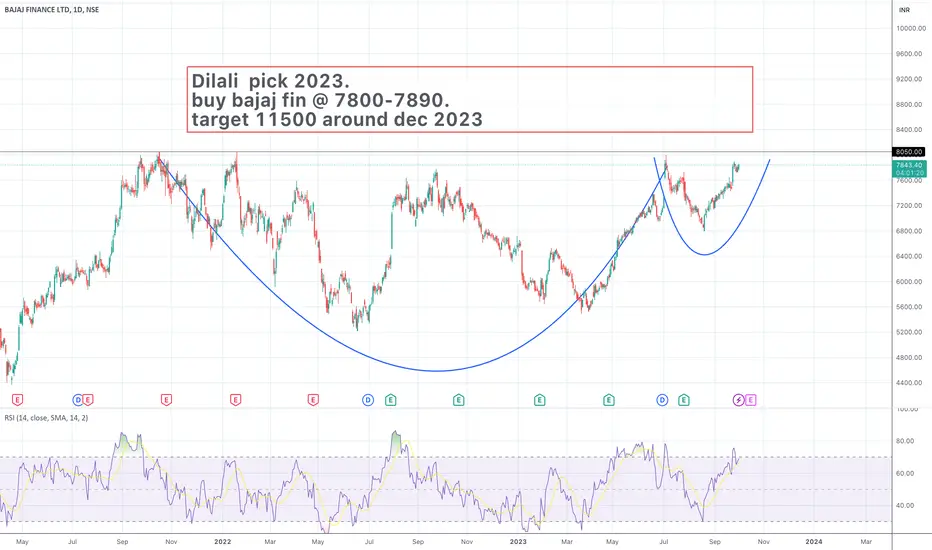Click the 6800.00 price scale label

909,231
